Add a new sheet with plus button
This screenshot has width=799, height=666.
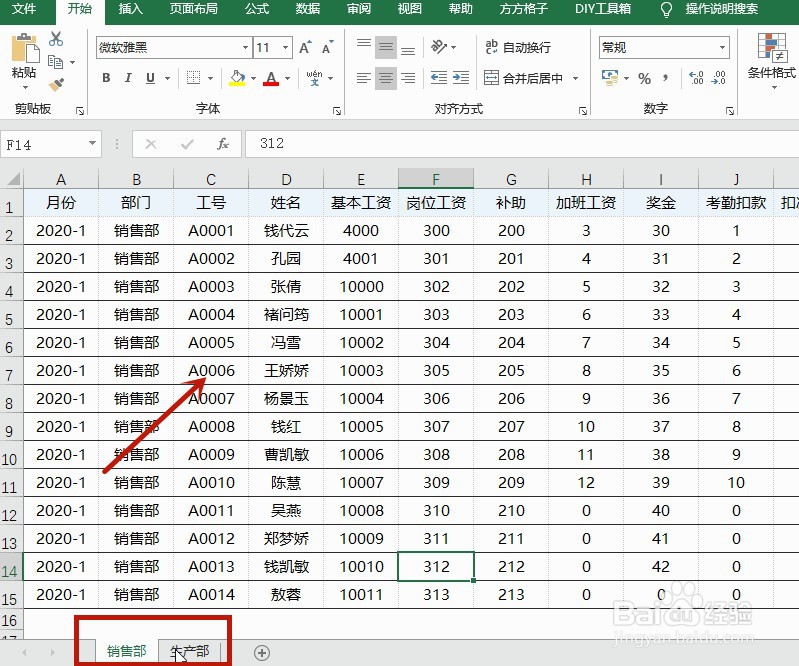point(261,653)
